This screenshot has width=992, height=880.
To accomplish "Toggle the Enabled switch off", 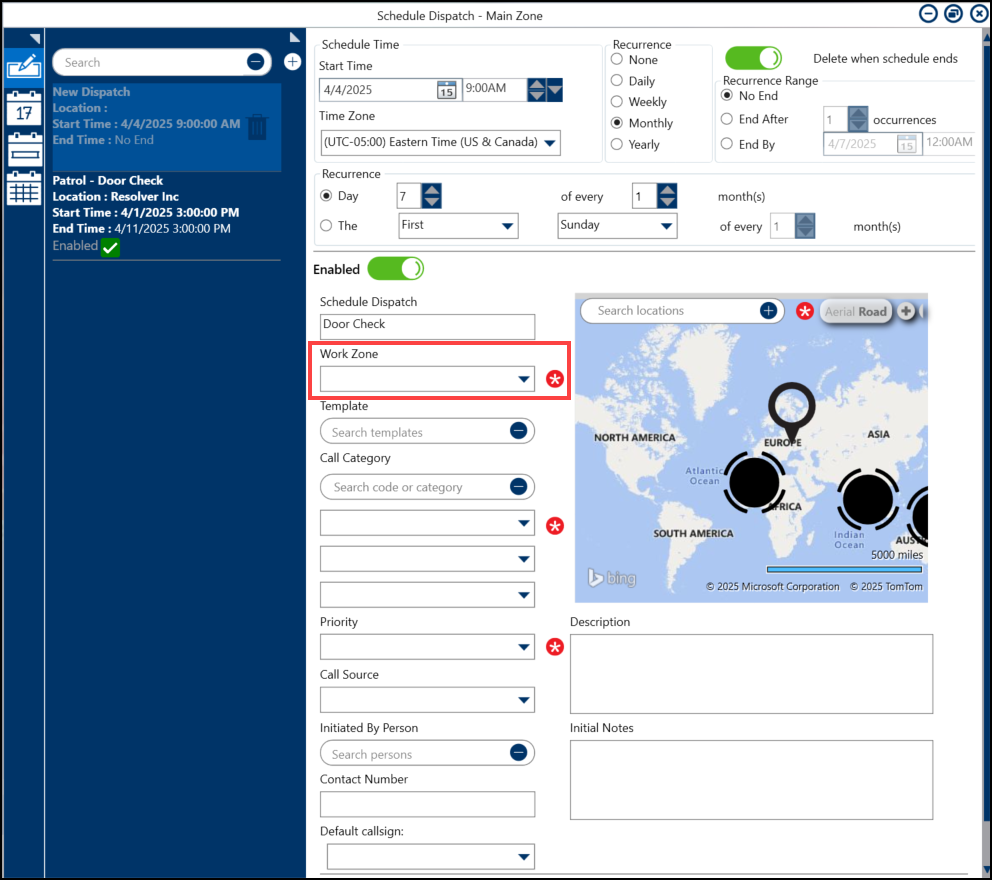I will [396, 269].
